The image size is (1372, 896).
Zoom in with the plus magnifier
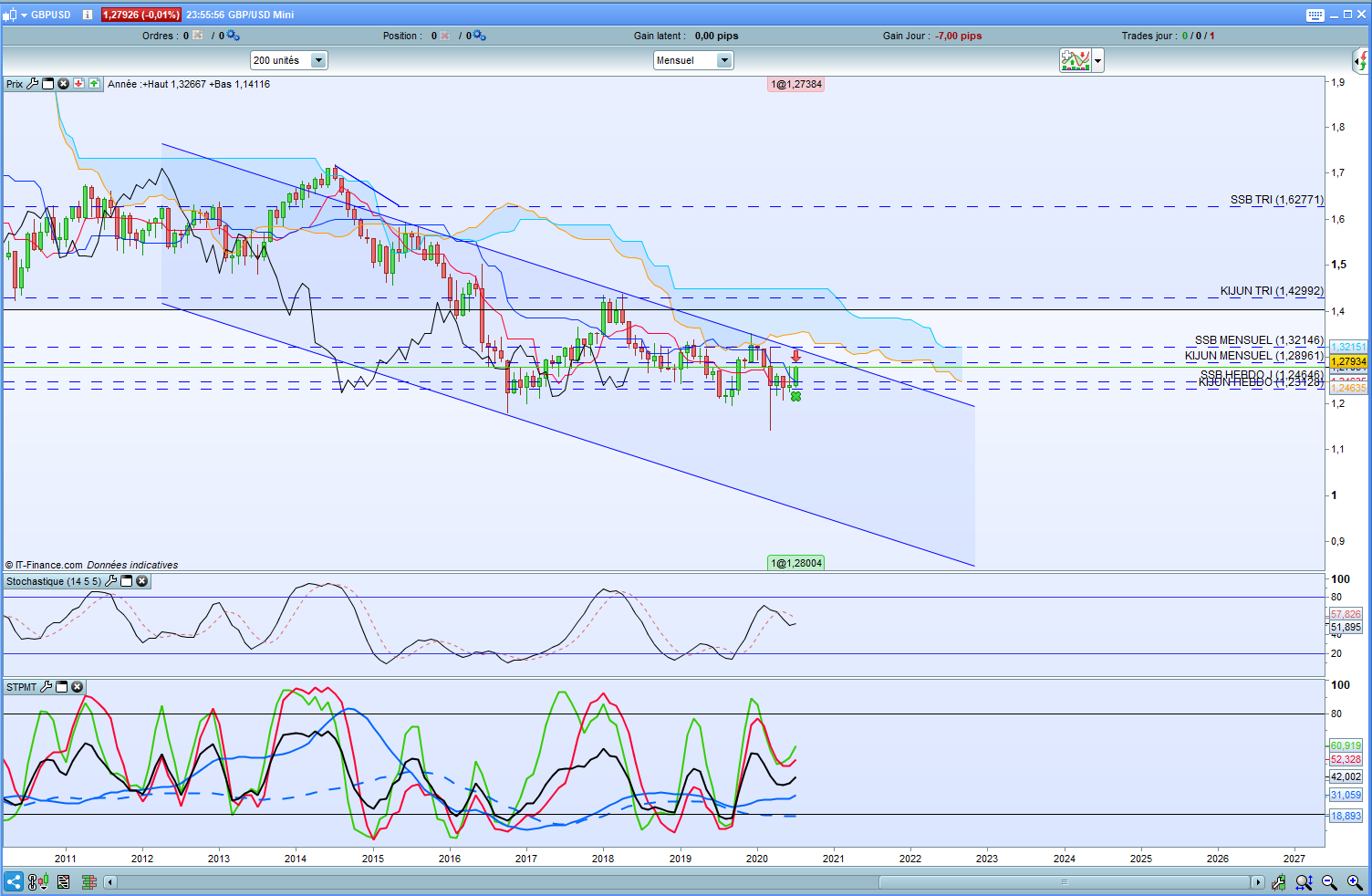pyautogui.click(x=1356, y=882)
